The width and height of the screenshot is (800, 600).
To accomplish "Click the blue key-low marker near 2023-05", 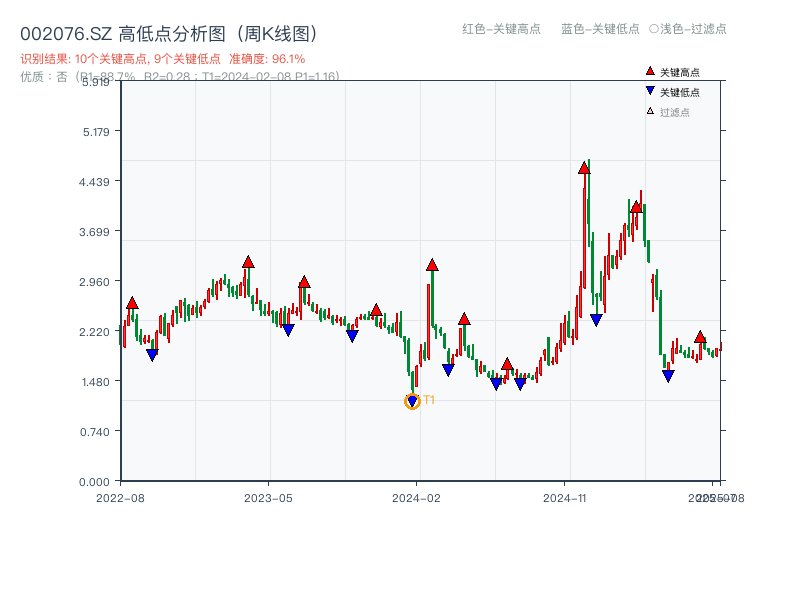I will [x=288, y=330].
